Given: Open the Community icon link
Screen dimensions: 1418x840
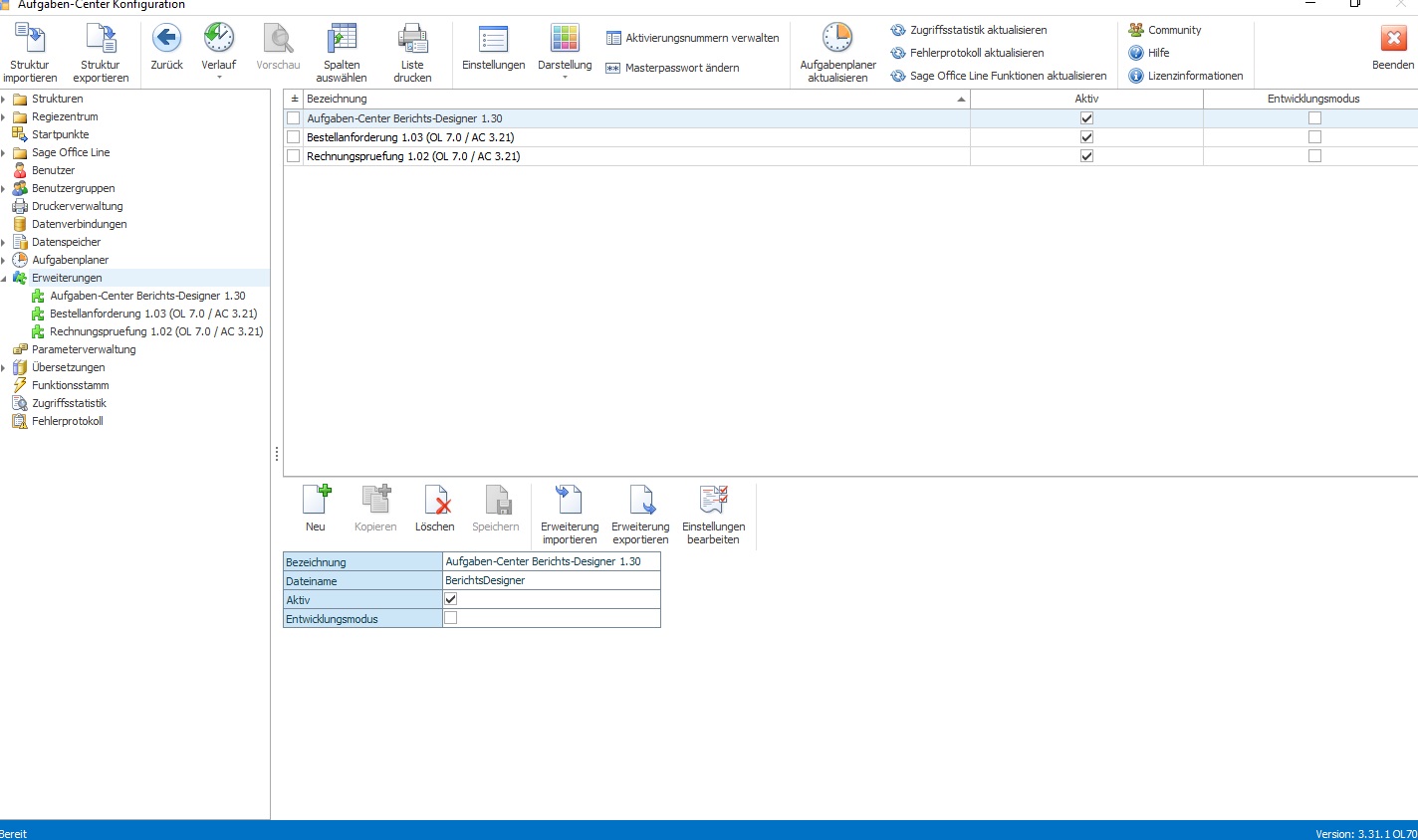Looking at the screenshot, I should (x=1136, y=30).
